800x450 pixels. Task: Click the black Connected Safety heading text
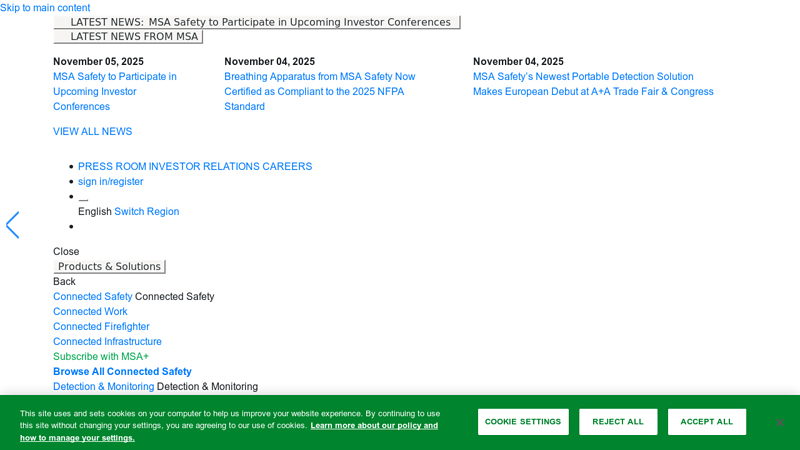point(174,296)
